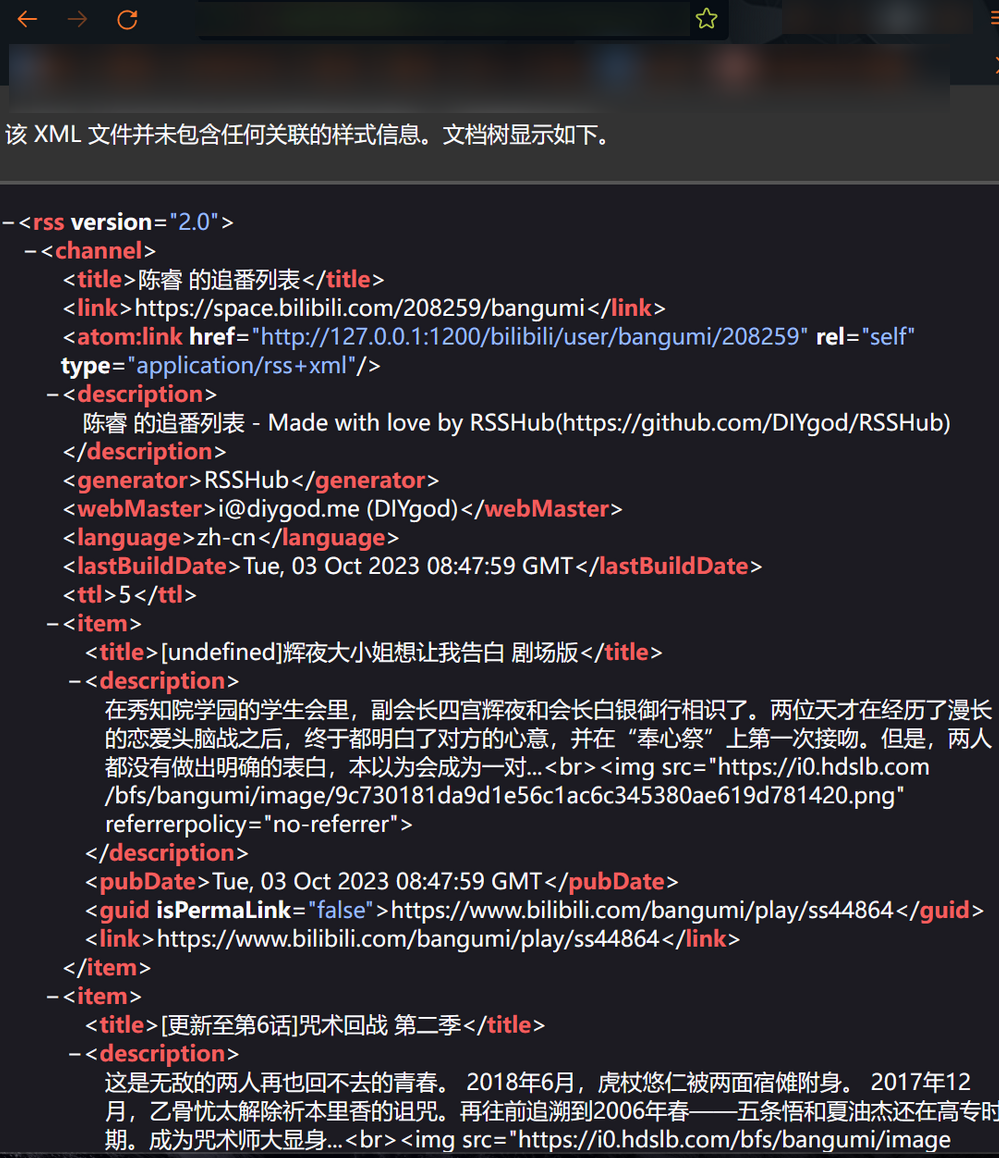The width and height of the screenshot is (999, 1158).
Task: Click the RSSHub generator text
Action: 246,480
